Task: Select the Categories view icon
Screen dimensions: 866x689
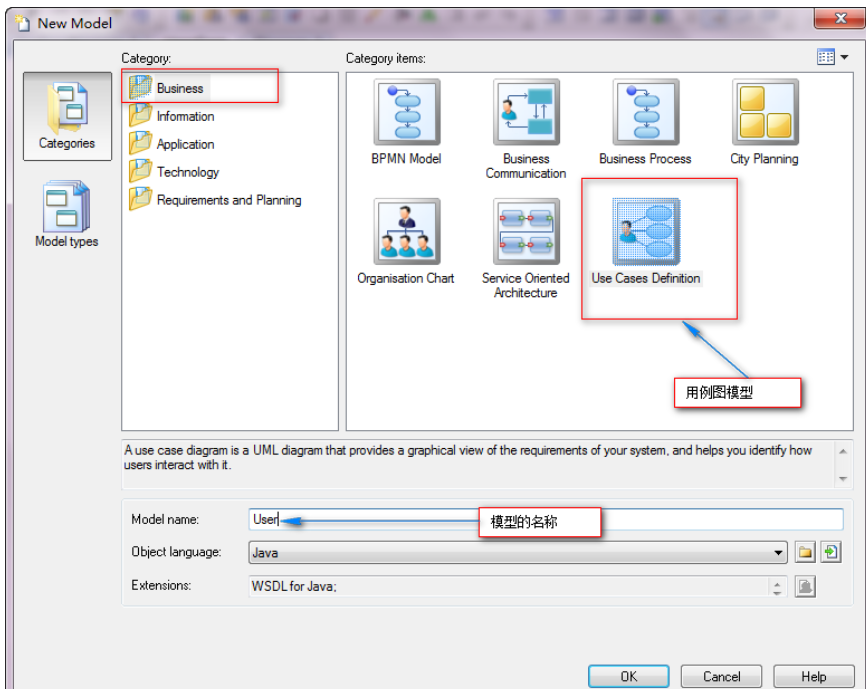Action: point(67,116)
